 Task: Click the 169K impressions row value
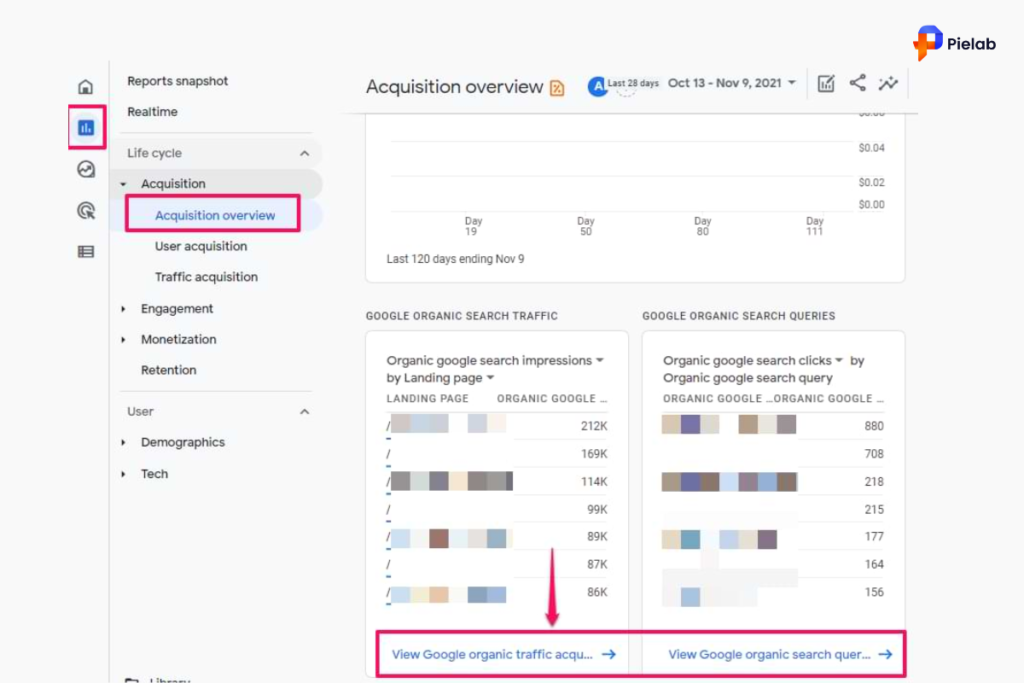coord(594,454)
